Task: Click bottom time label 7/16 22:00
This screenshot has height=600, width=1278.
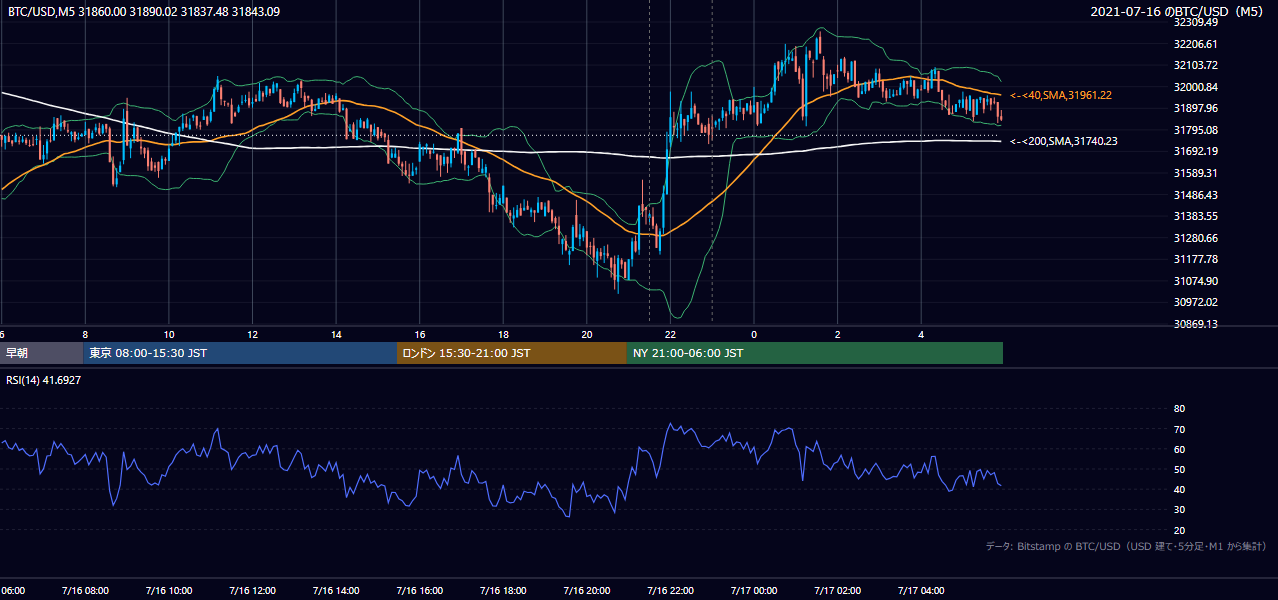Action: coord(670,591)
